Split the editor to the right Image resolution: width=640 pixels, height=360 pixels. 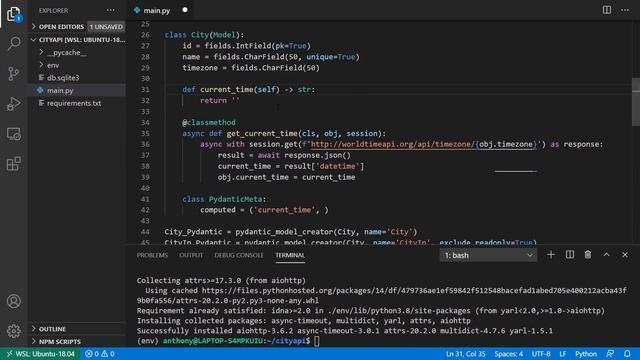[607, 10]
